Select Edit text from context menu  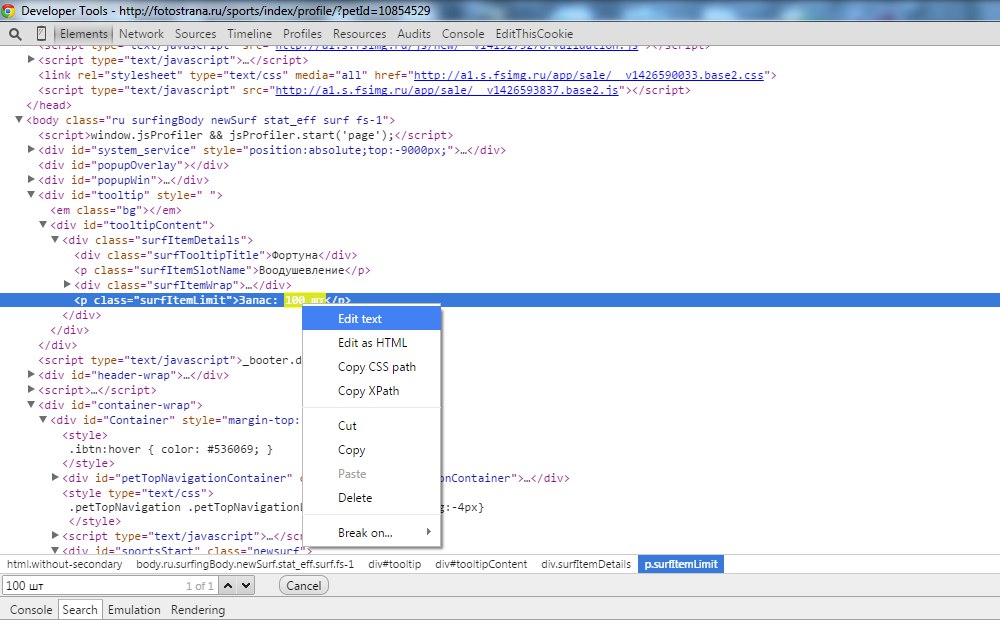pyautogui.click(x=360, y=319)
